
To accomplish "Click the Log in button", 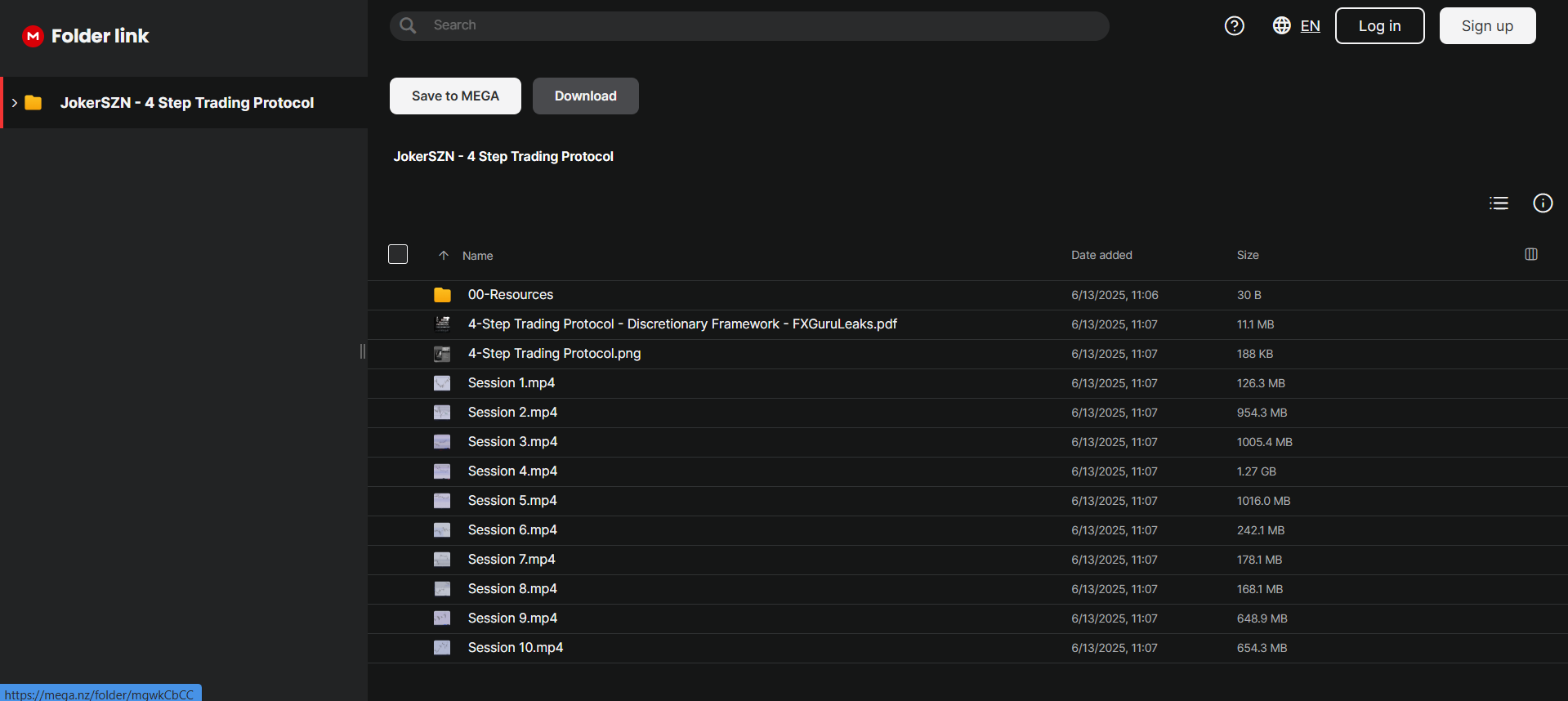I will 1379,26.
